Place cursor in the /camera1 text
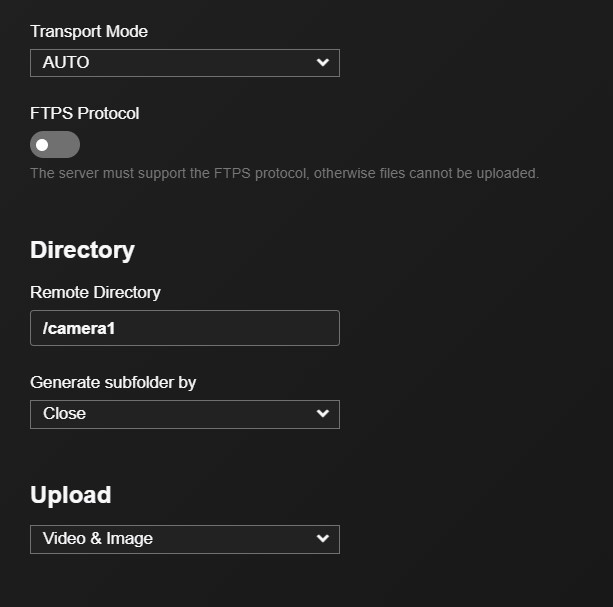Screen dimensions: 613x607 click(x=79, y=328)
